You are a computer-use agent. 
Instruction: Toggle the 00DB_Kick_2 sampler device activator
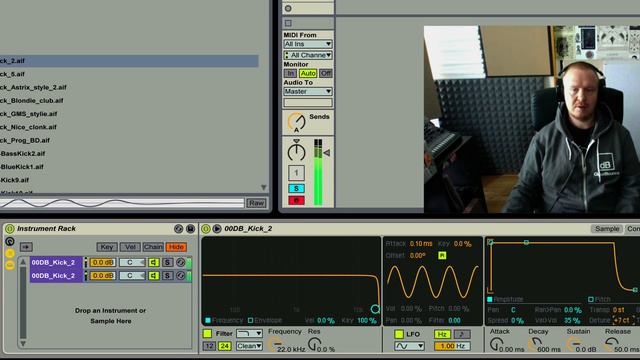pos(206,229)
